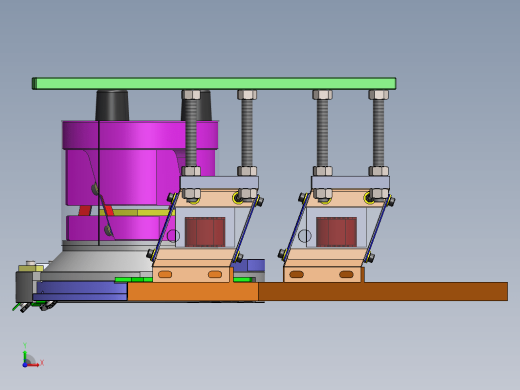This screenshot has width=520, height=390.
Task: Select the bright orange base plate section
Action: coord(193,291)
